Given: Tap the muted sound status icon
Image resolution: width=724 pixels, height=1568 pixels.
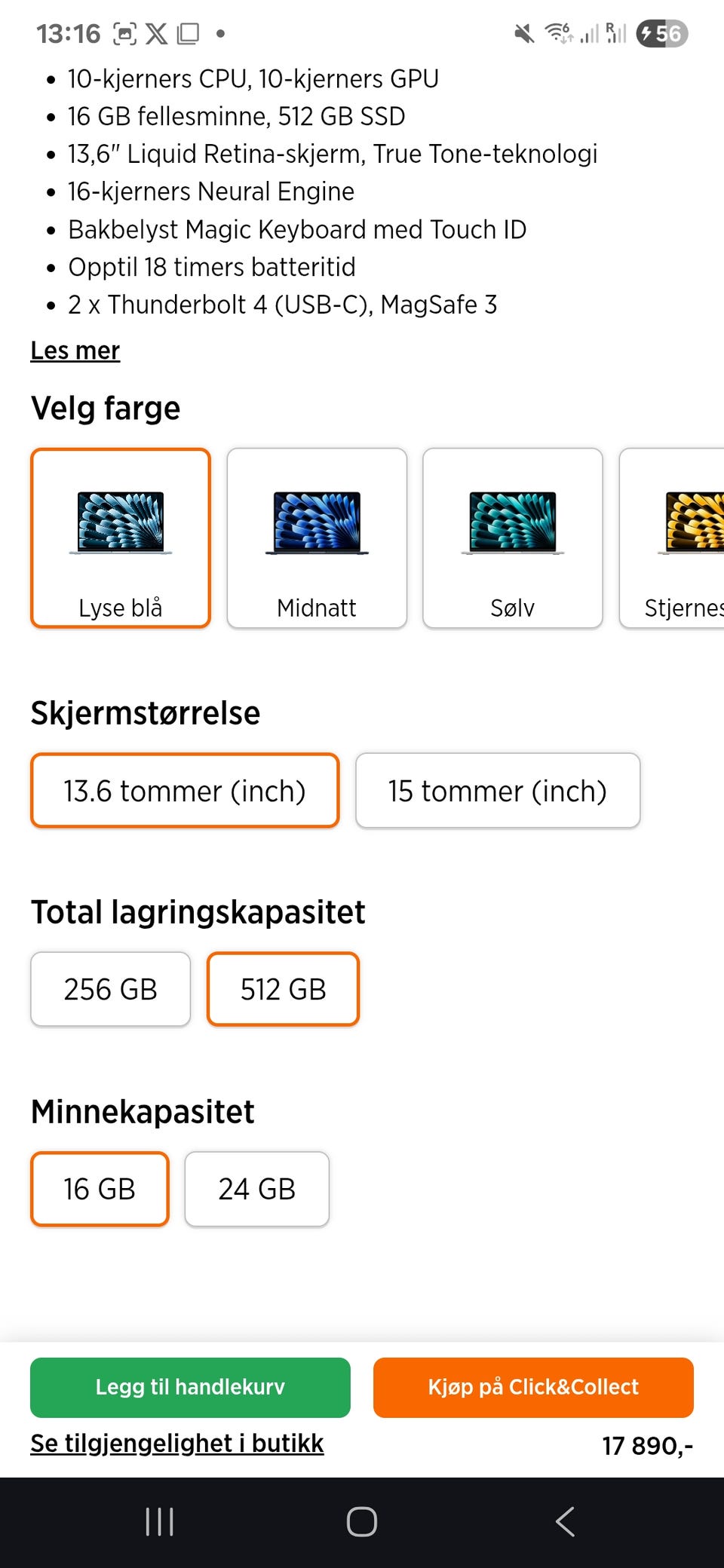Looking at the screenshot, I should [523, 34].
